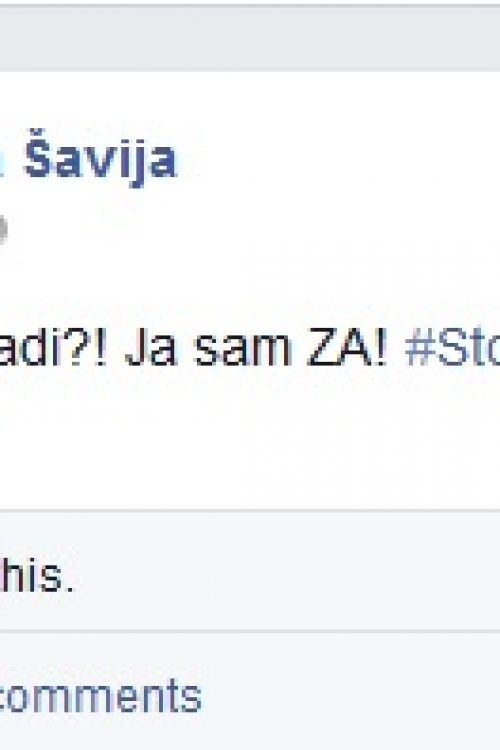The width and height of the screenshot is (500, 750).
Task: Click the gray privacy icon under the name
Action: tap(3, 230)
